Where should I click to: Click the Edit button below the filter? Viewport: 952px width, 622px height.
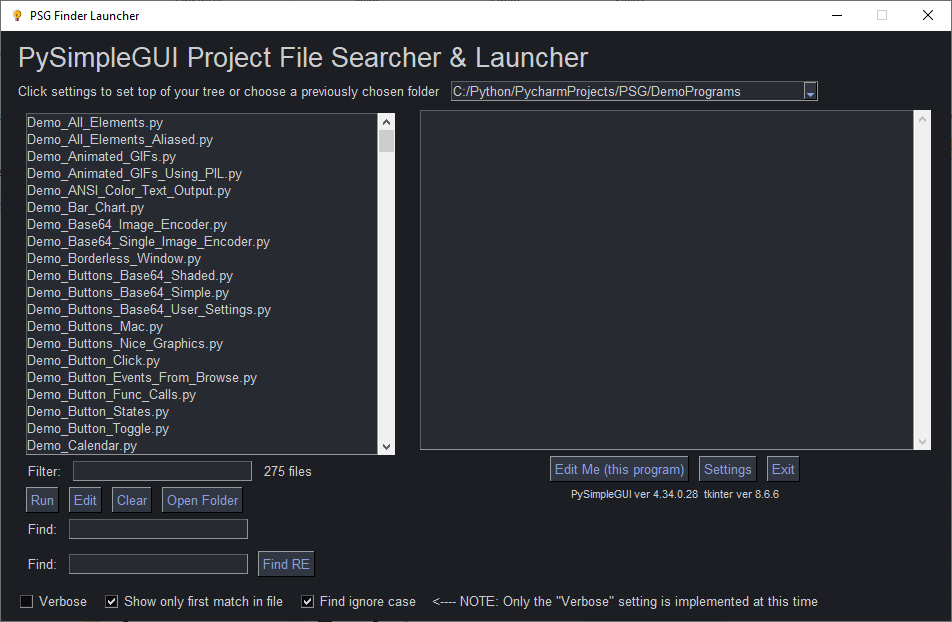pyautogui.click(x=85, y=500)
